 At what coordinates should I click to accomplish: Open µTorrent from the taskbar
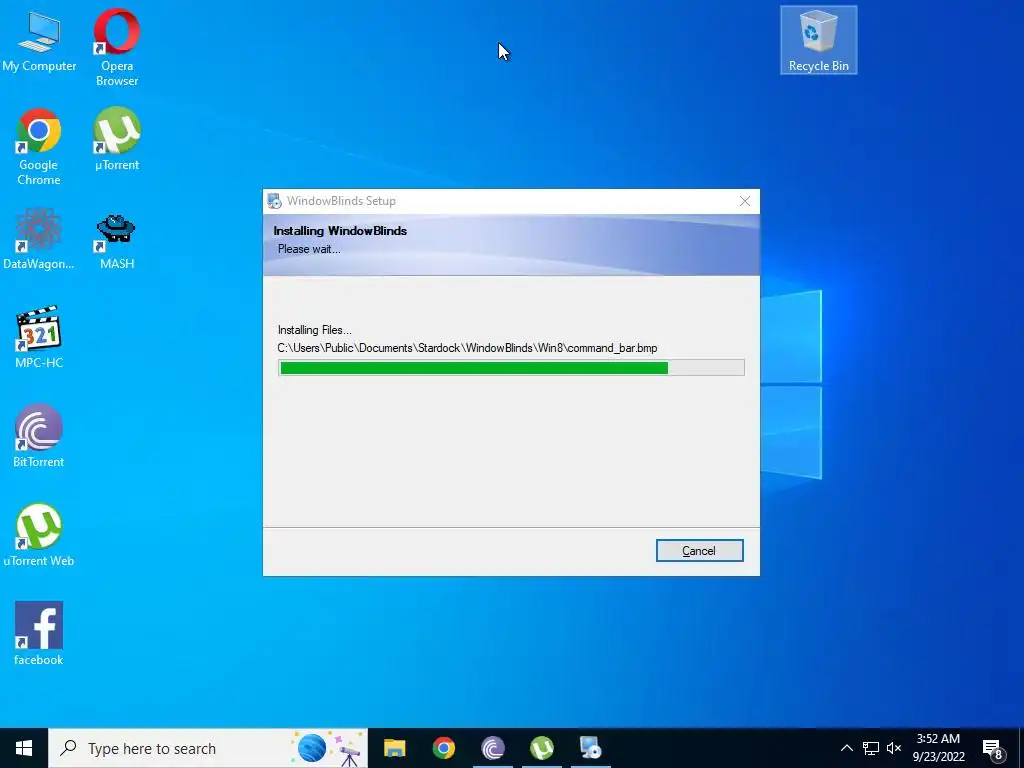tap(541, 748)
